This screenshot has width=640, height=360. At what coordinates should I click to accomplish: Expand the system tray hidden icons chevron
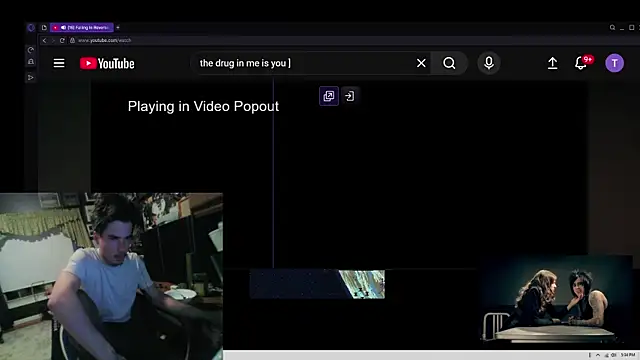(x=598, y=355)
